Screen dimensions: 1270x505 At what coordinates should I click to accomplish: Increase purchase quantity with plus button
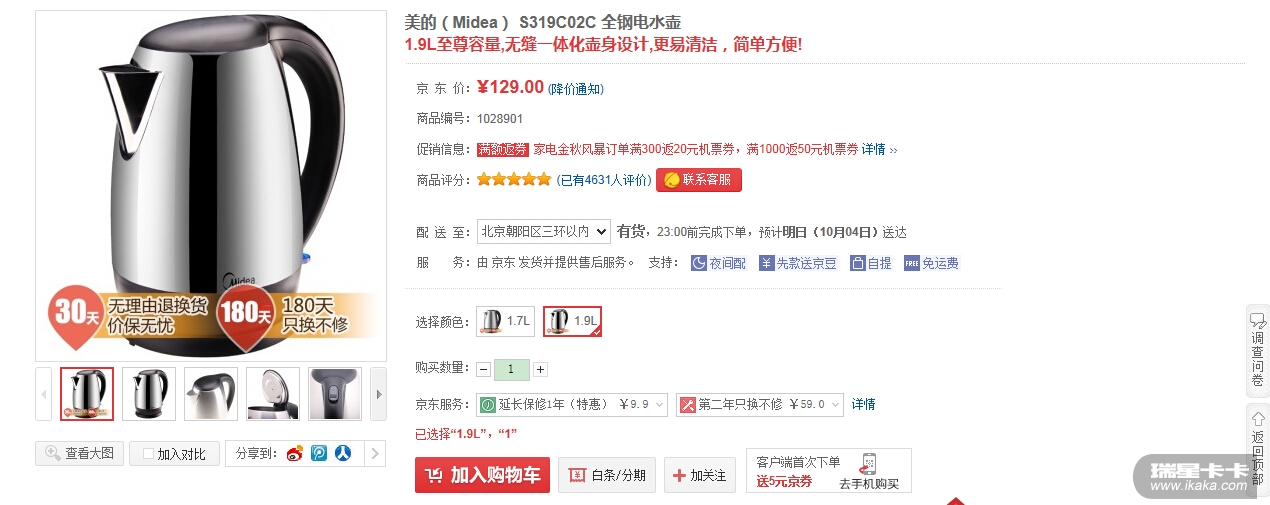pos(540,369)
